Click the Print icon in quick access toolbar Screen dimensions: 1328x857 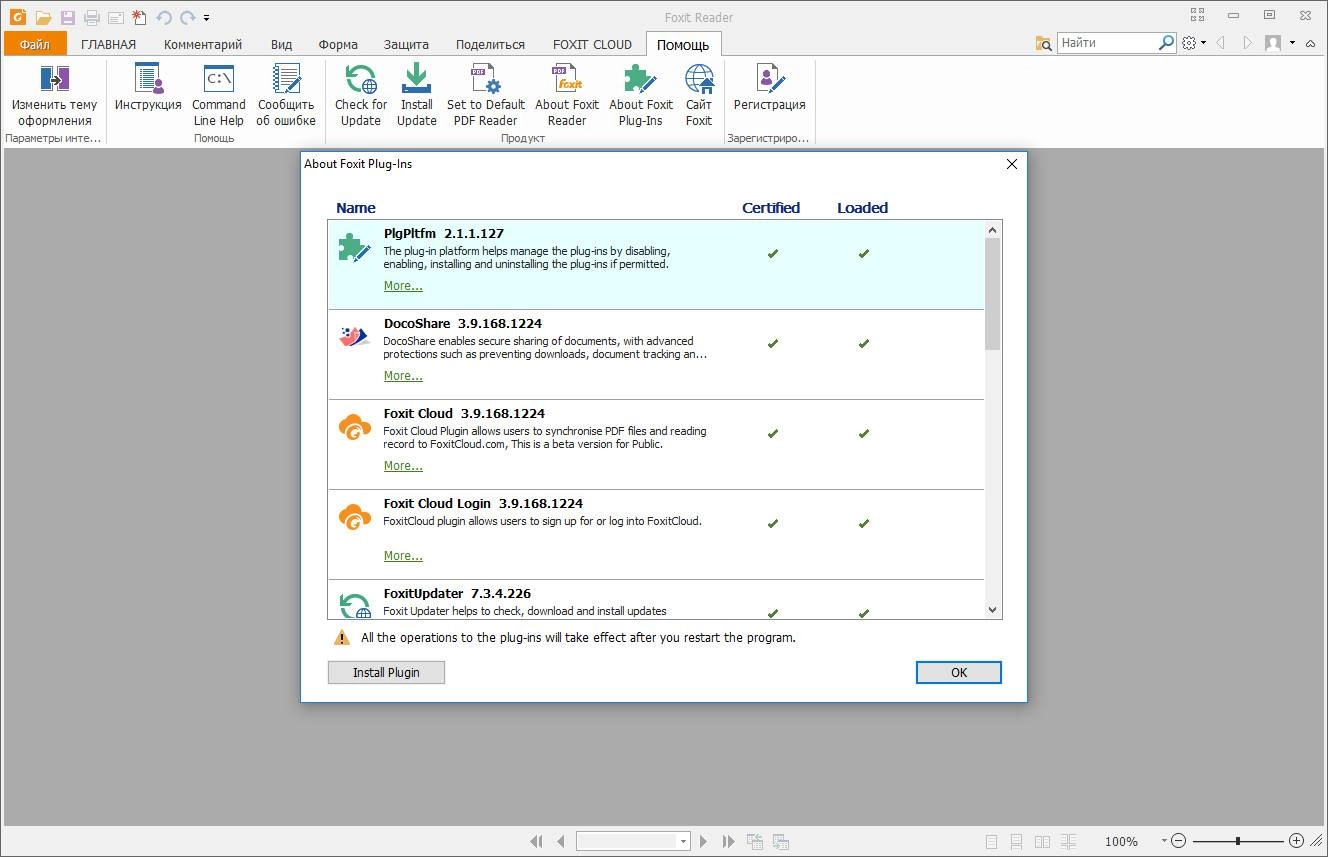pyautogui.click(x=92, y=17)
